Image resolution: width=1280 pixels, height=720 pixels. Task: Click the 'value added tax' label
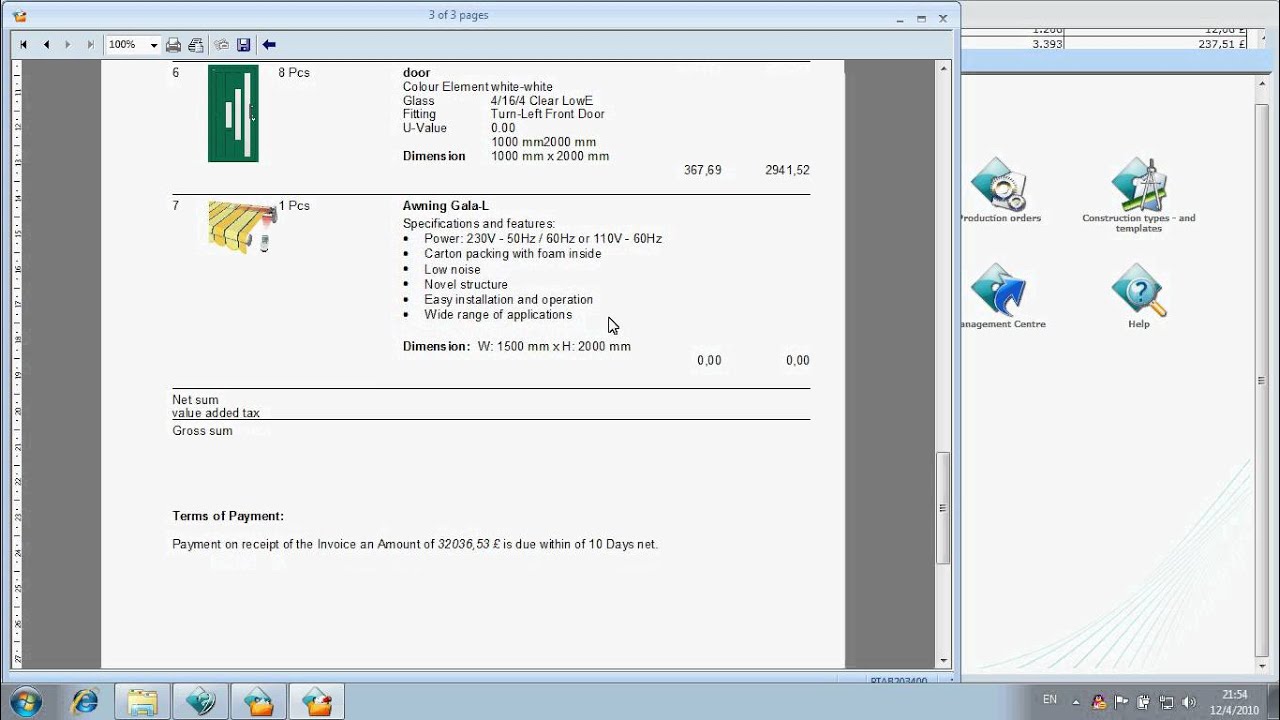click(216, 413)
